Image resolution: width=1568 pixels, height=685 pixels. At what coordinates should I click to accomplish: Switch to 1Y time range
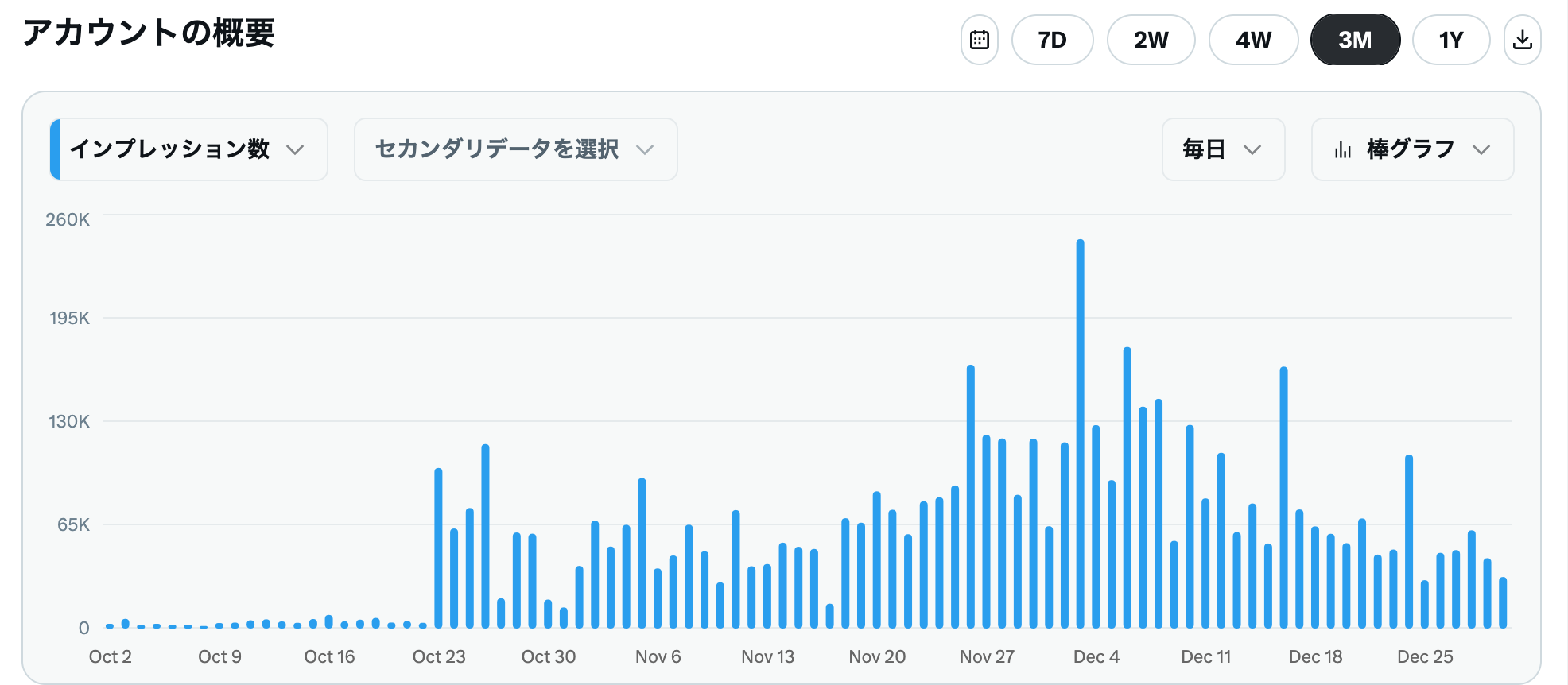(x=1450, y=40)
